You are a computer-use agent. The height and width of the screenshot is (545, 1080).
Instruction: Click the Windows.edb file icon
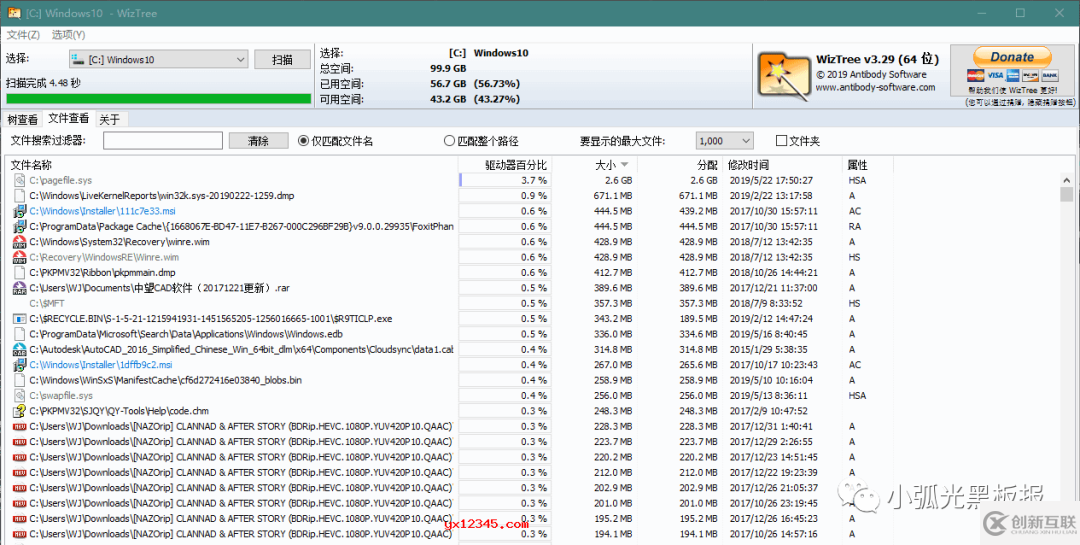point(19,334)
